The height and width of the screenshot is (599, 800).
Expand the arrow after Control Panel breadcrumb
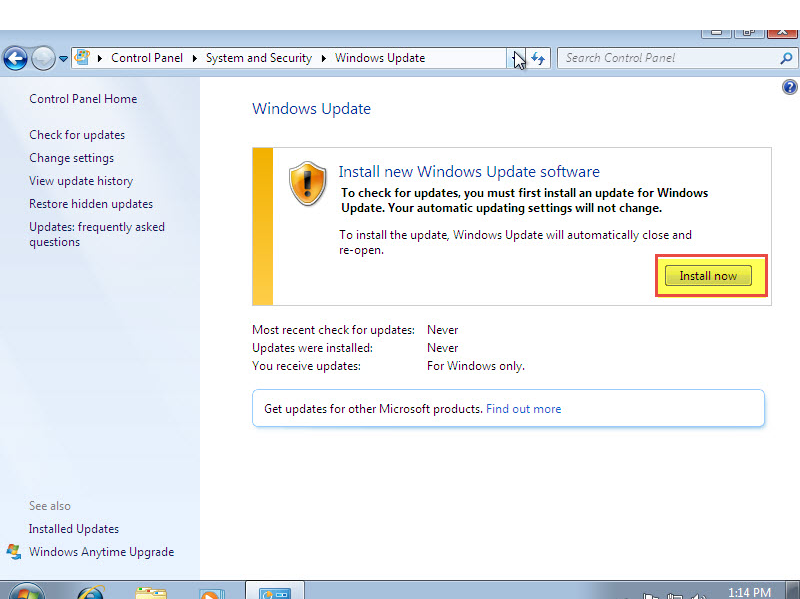(x=195, y=58)
